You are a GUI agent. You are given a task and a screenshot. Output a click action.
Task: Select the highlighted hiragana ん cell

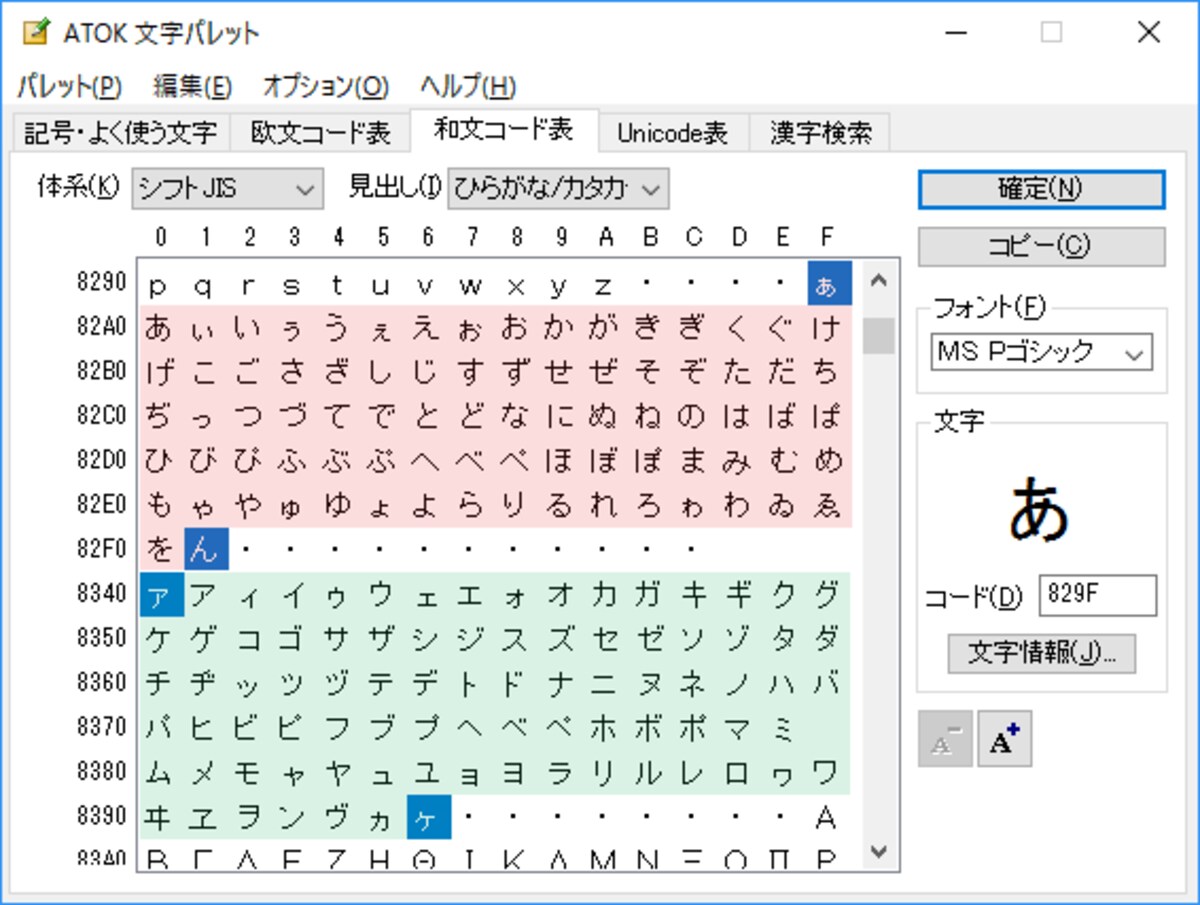206,550
